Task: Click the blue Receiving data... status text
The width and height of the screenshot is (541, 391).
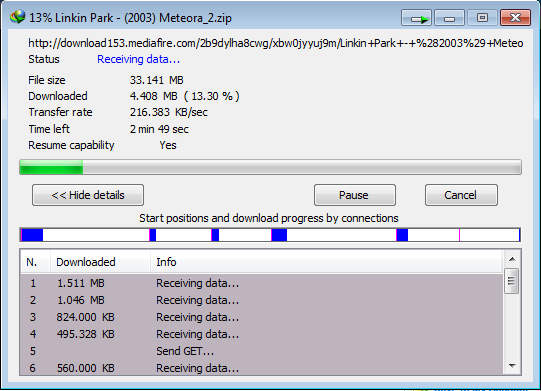Action: click(138, 59)
